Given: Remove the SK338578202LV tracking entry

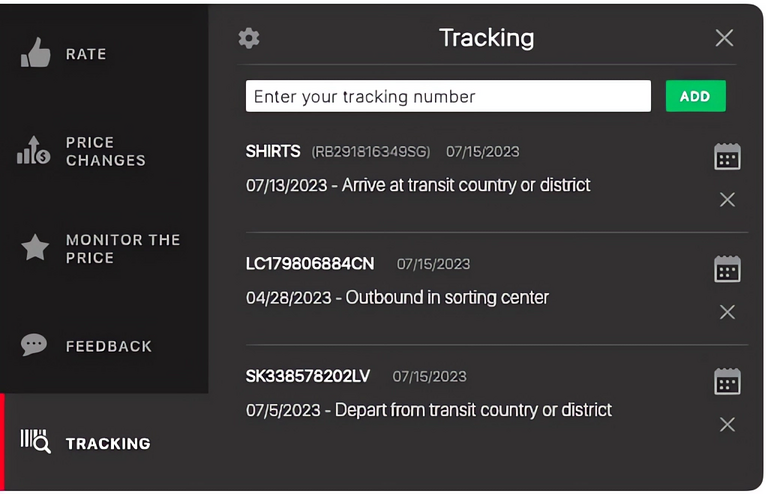Looking at the screenshot, I should coord(727,424).
